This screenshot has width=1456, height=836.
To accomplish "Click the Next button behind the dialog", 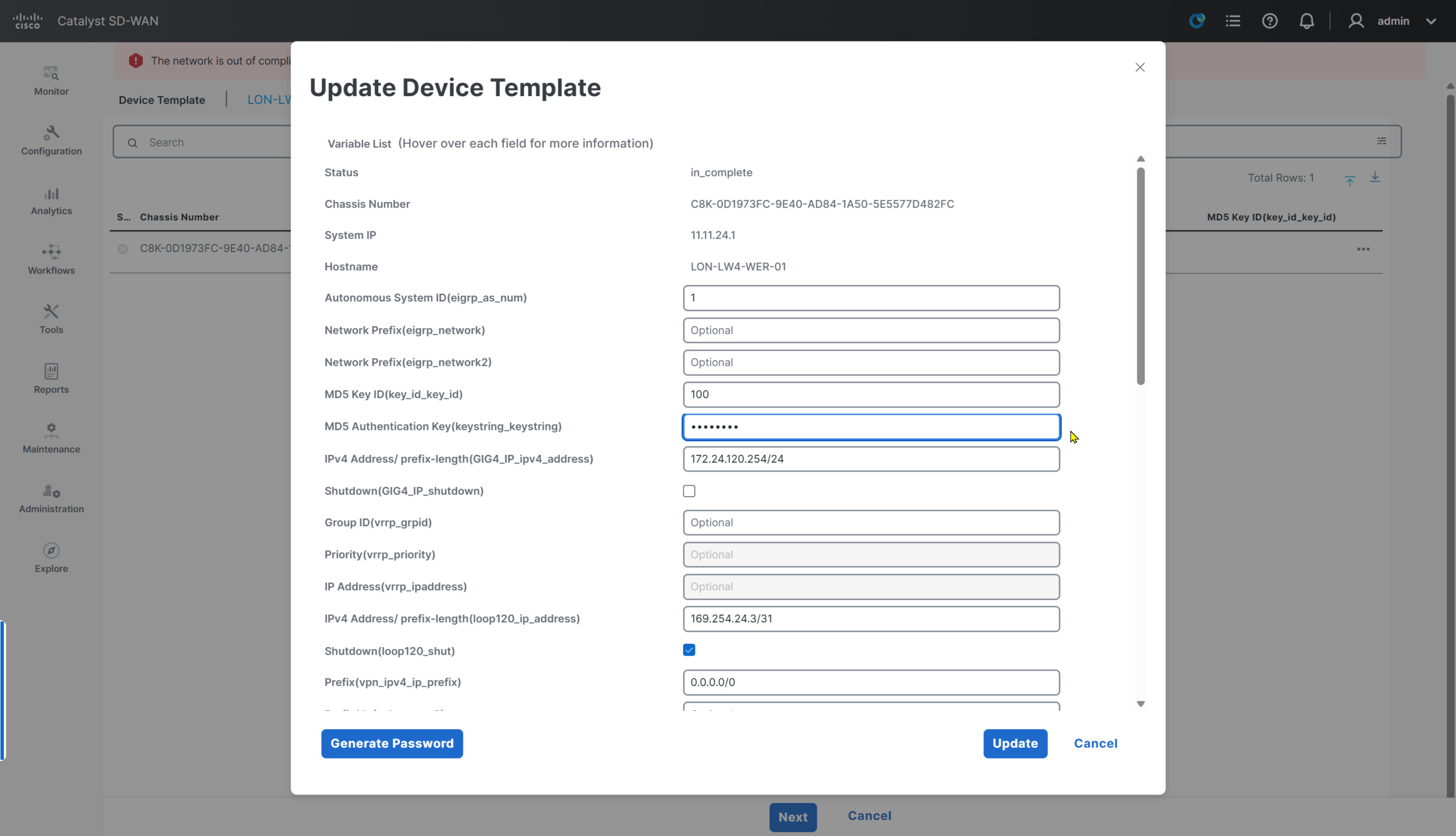I will [793, 817].
